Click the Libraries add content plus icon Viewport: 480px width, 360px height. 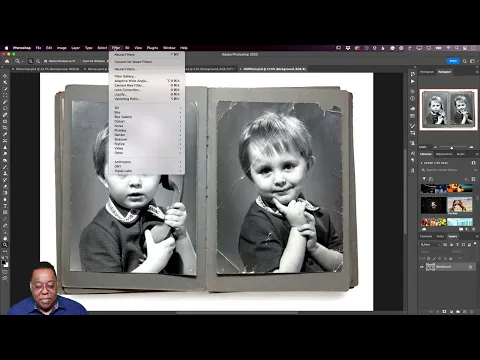click(x=467, y=229)
